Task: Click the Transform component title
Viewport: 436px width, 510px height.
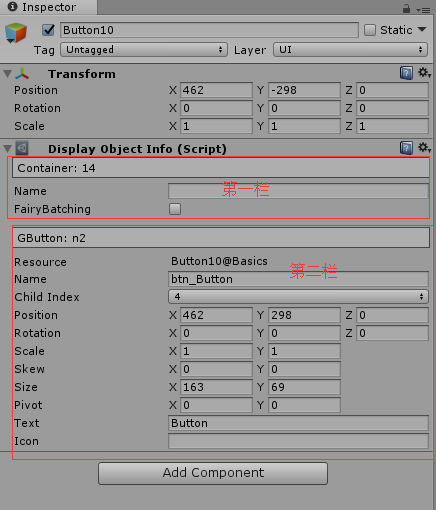Action: tap(82, 74)
